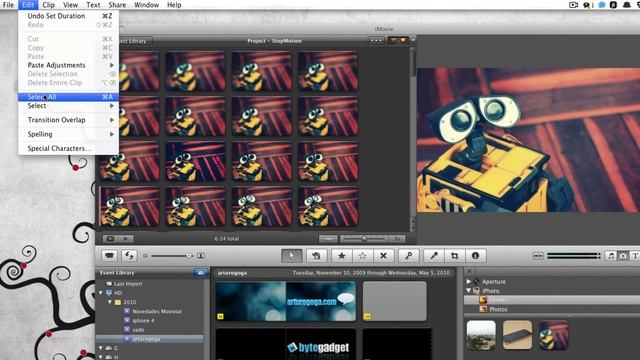
Task: Open the Text menu
Action: point(93,5)
